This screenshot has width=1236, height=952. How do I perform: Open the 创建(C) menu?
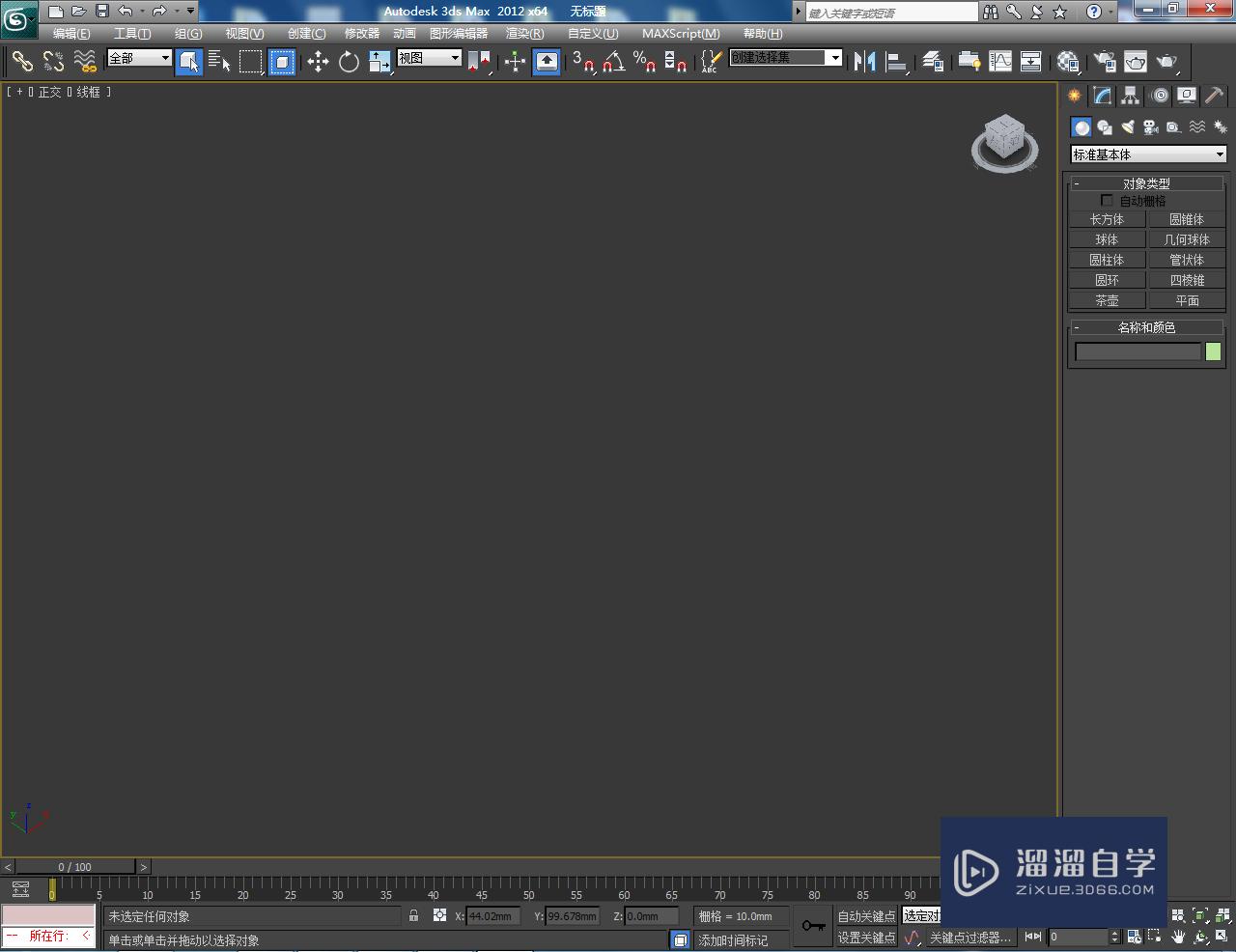(x=305, y=33)
